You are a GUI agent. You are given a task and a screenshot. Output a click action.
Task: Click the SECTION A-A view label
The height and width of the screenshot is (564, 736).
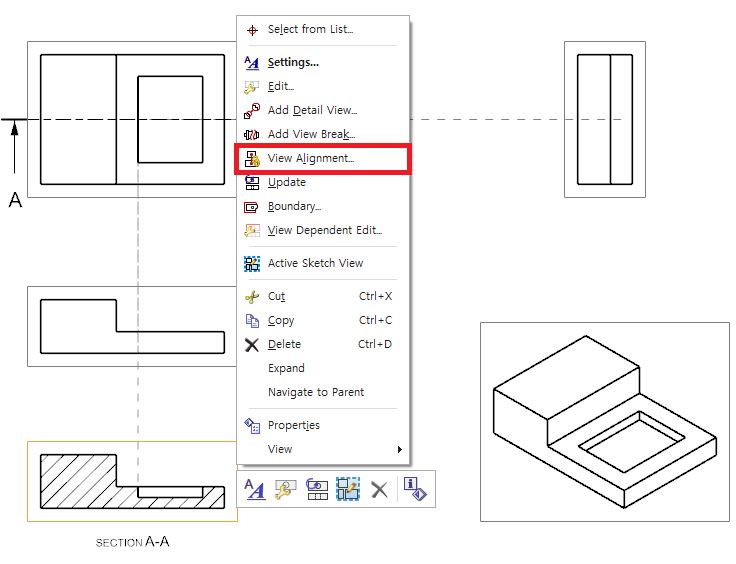[132, 542]
